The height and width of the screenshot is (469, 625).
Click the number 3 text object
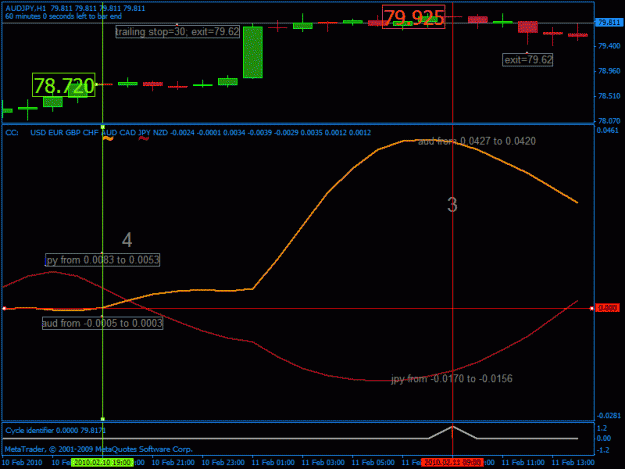coord(452,205)
